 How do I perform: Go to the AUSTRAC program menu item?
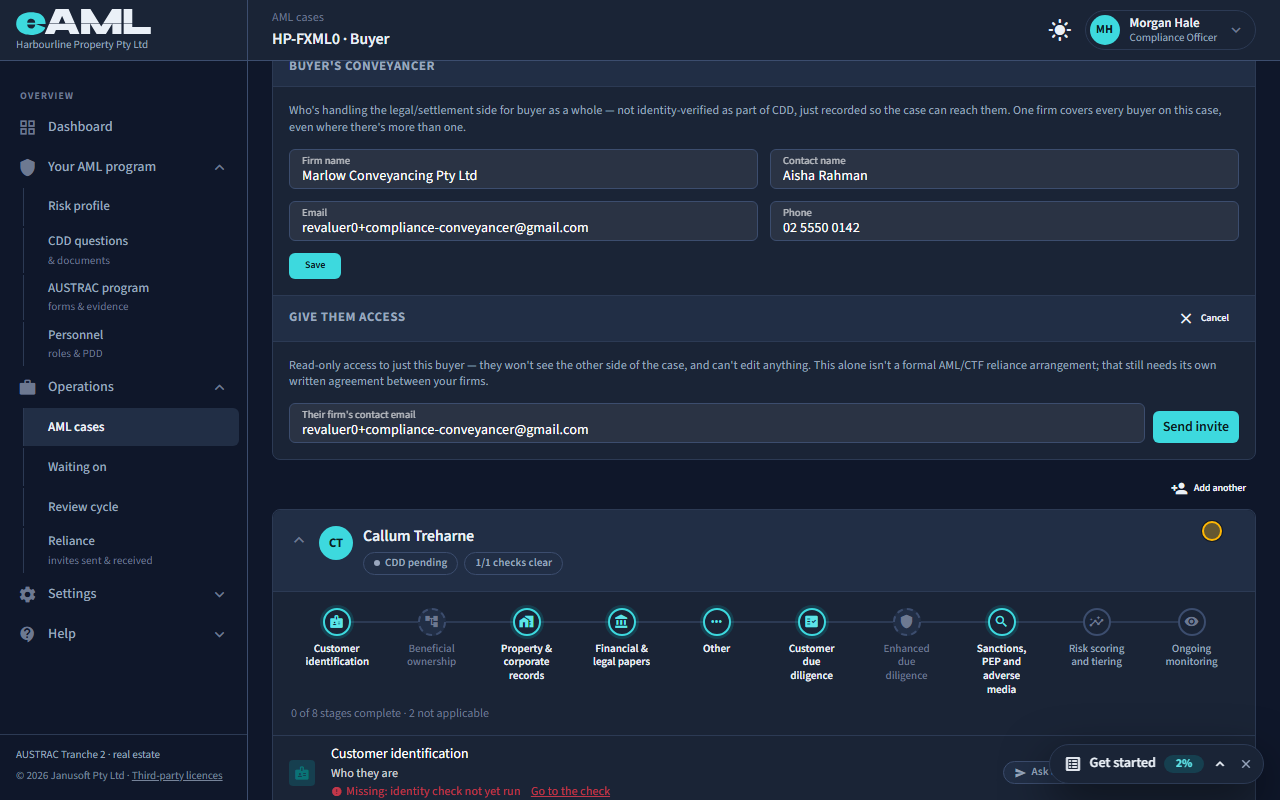(131, 296)
